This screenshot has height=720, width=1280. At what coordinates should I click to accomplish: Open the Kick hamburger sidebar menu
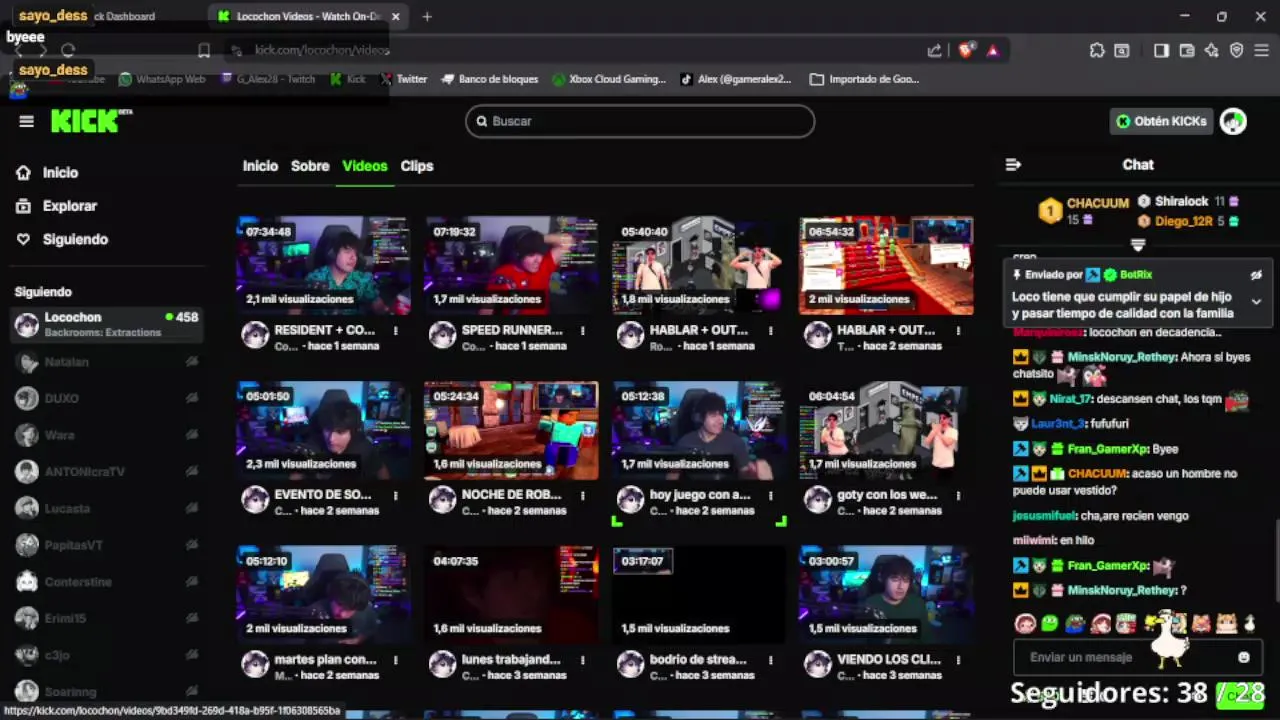27,121
